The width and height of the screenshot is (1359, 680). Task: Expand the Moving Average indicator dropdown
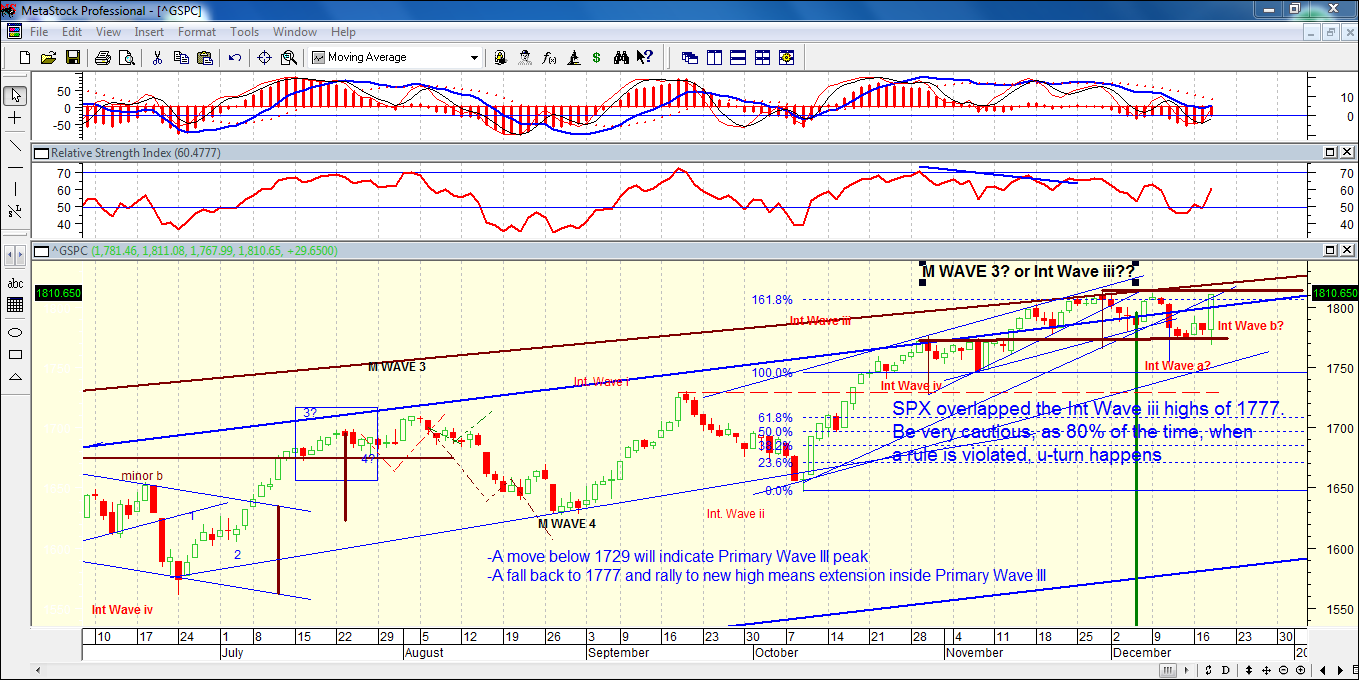474,58
